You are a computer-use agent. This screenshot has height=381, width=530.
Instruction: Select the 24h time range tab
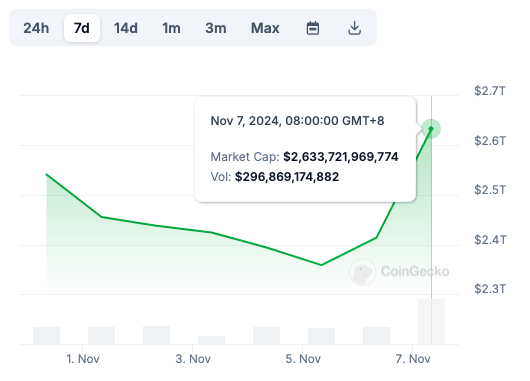36,28
